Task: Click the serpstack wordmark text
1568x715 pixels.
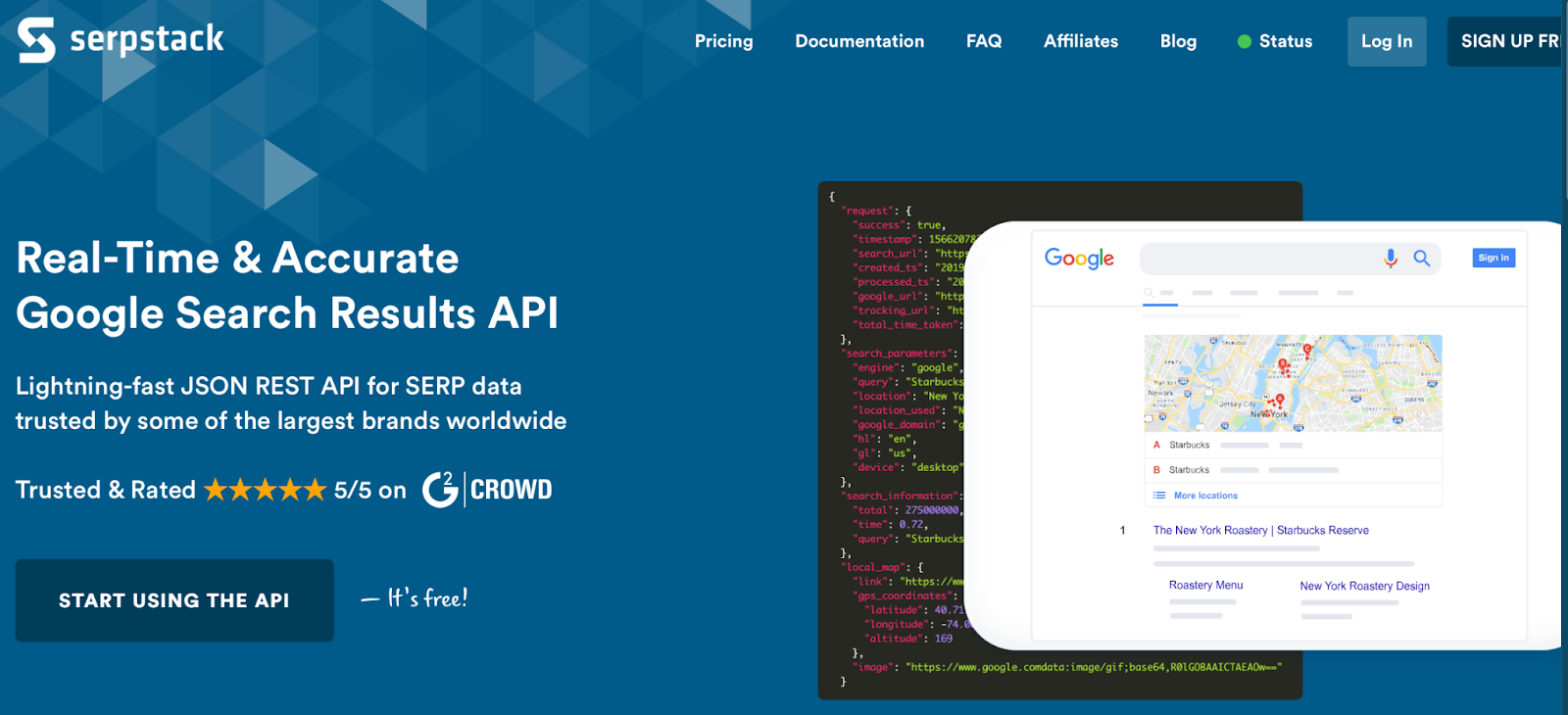Action: pyautogui.click(x=147, y=39)
